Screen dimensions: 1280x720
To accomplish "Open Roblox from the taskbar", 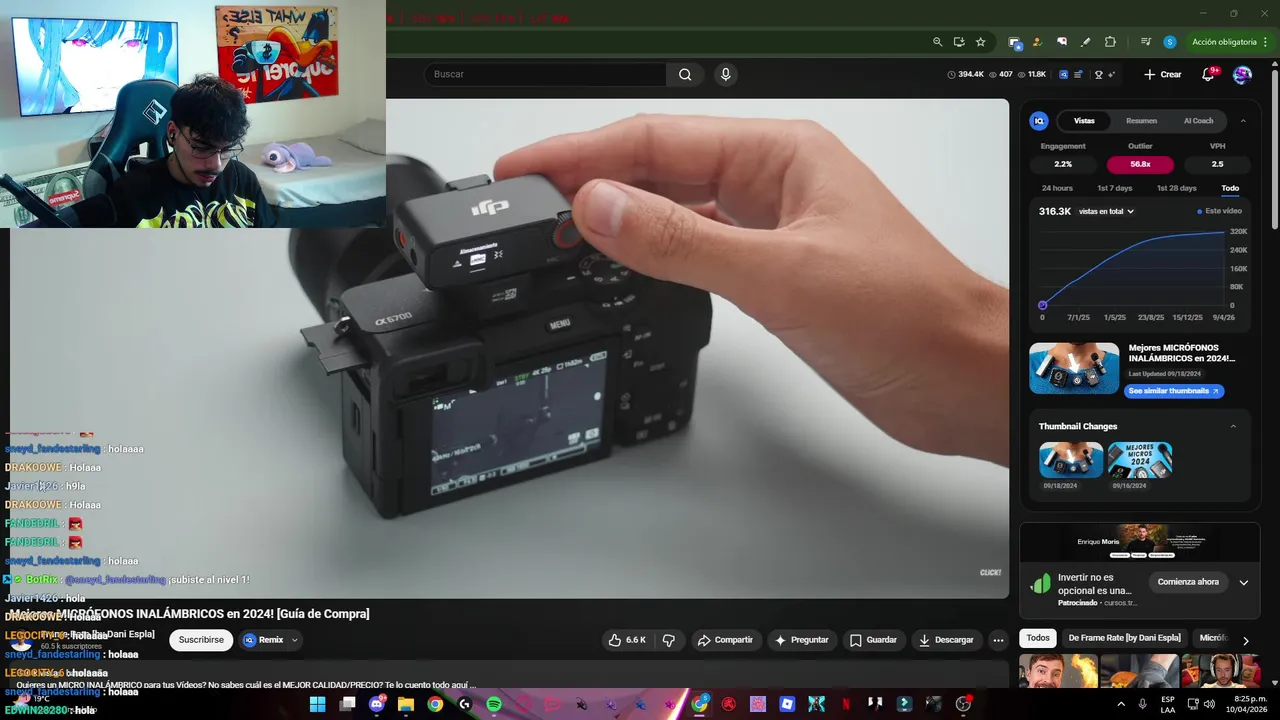I will [787, 704].
